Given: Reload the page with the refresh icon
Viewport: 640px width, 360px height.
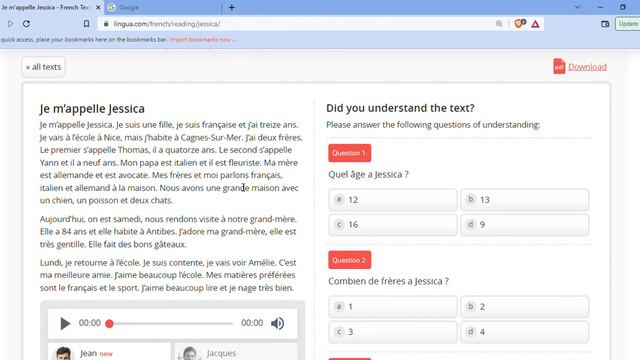Looking at the screenshot, I should tap(27, 24).
